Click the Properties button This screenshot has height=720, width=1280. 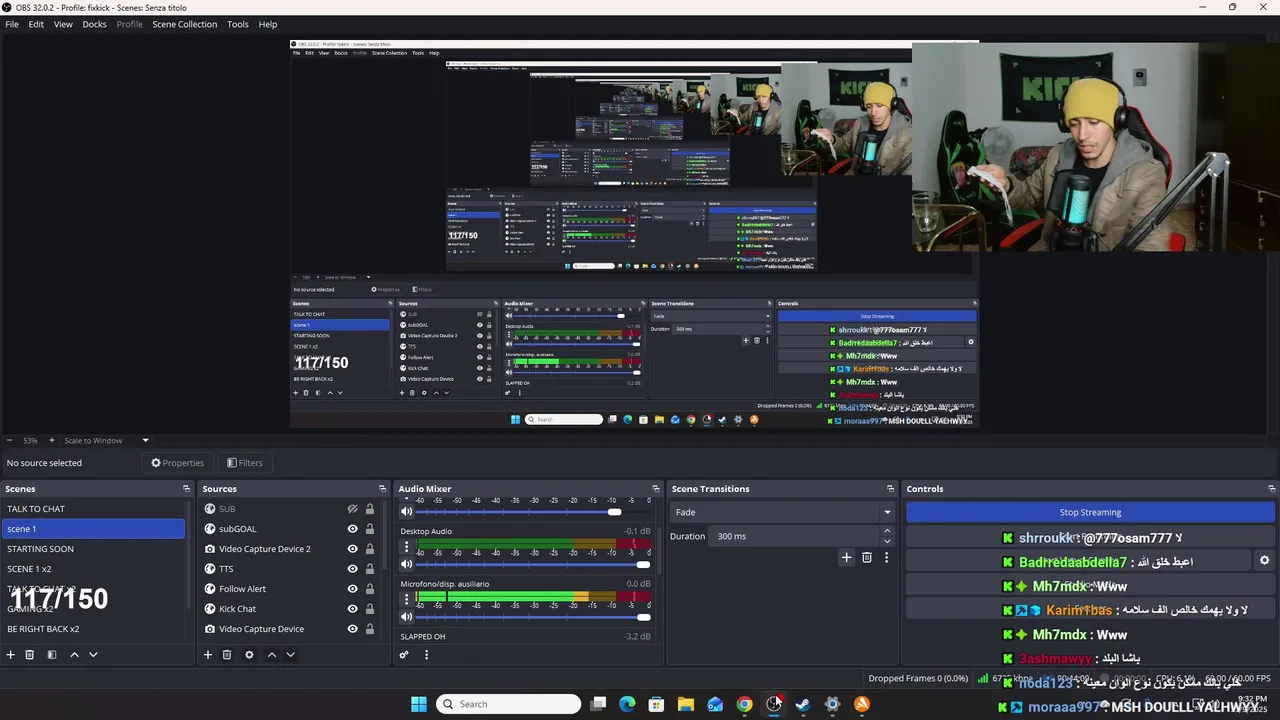[178, 463]
